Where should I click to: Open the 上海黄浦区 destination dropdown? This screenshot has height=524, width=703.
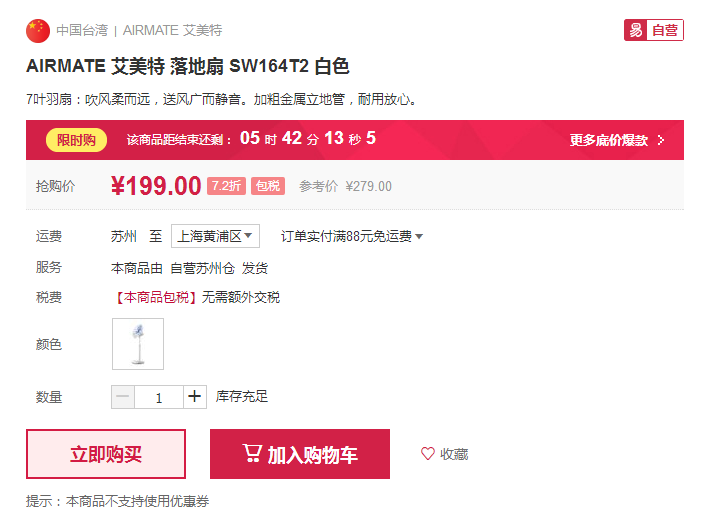[x=215, y=236]
